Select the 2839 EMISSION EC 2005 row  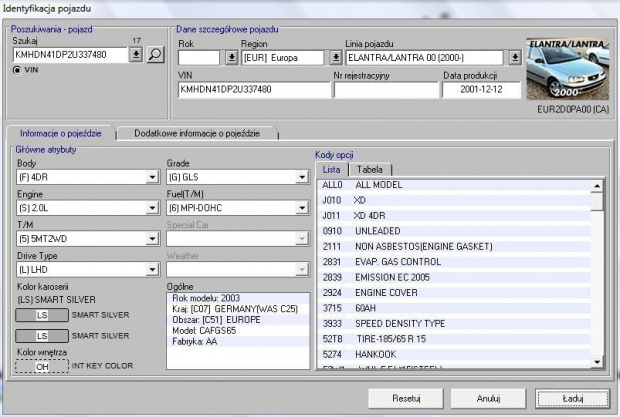pos(454,277)
